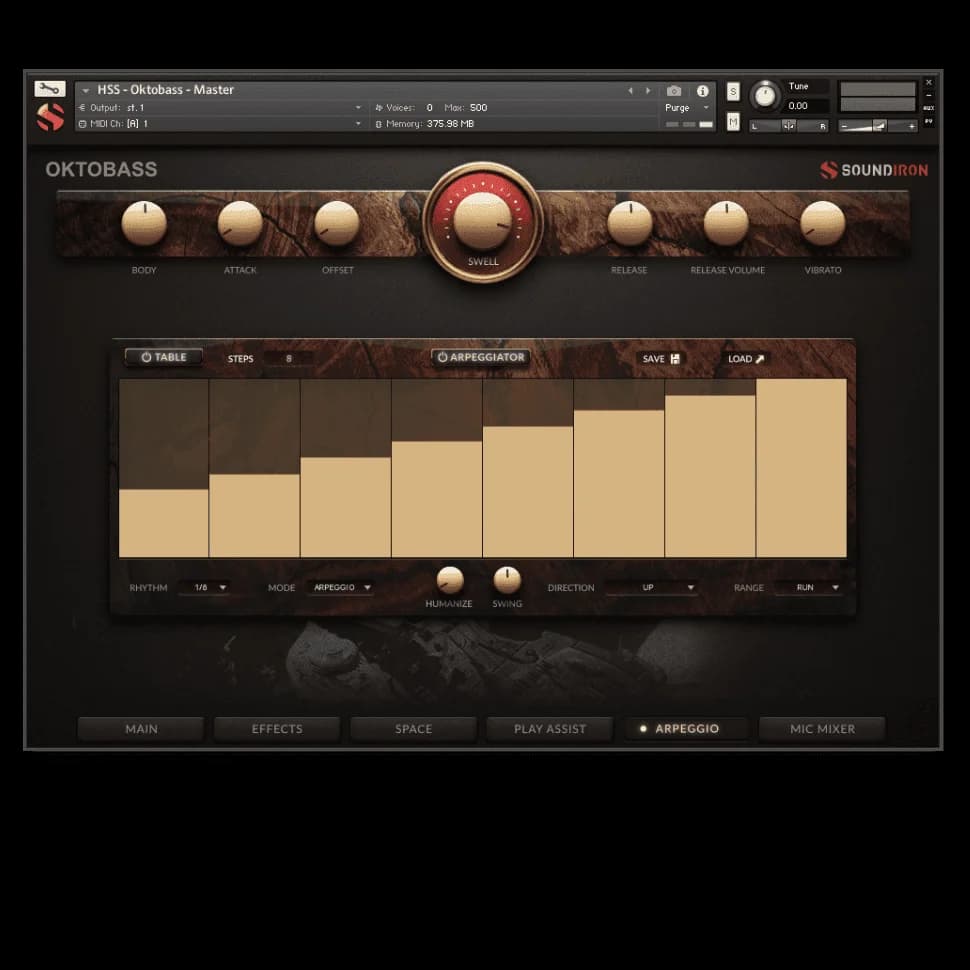Viewport: 970px width, 970px height.
Task: Adjust the SWING knob
Action: point(506,582)
